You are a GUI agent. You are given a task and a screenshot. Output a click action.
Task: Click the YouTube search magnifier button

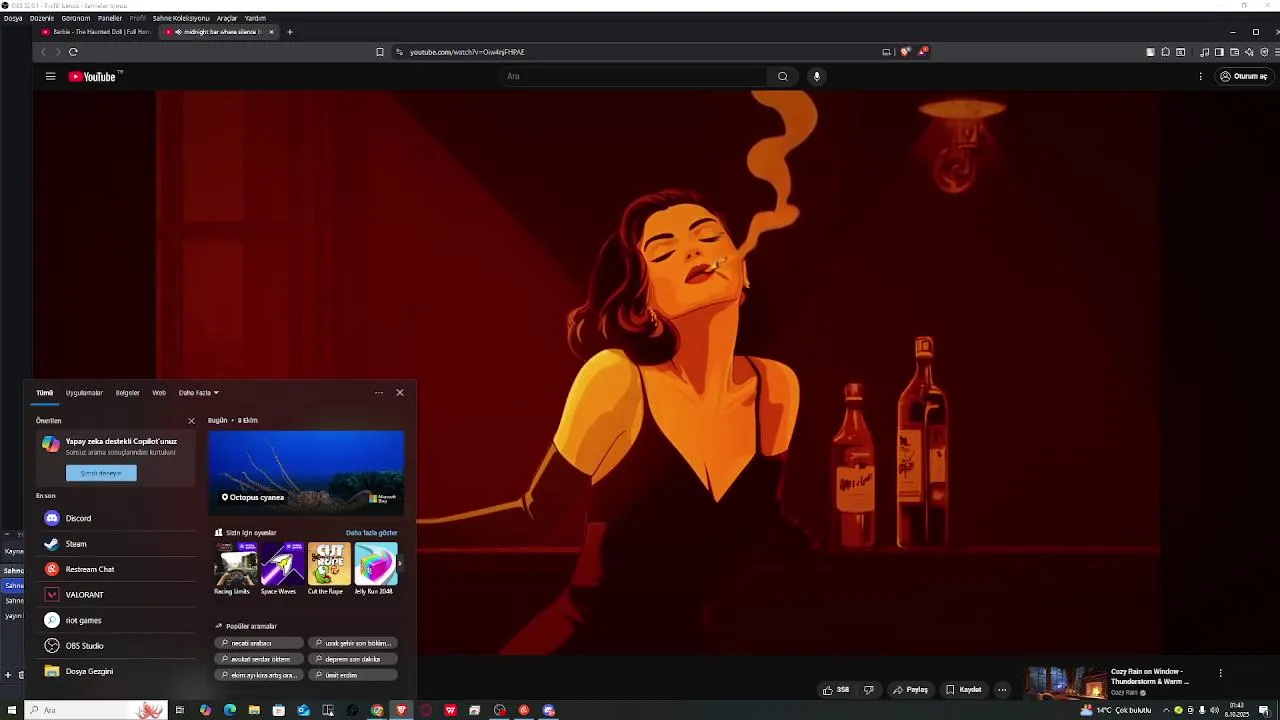click(783, 76)
